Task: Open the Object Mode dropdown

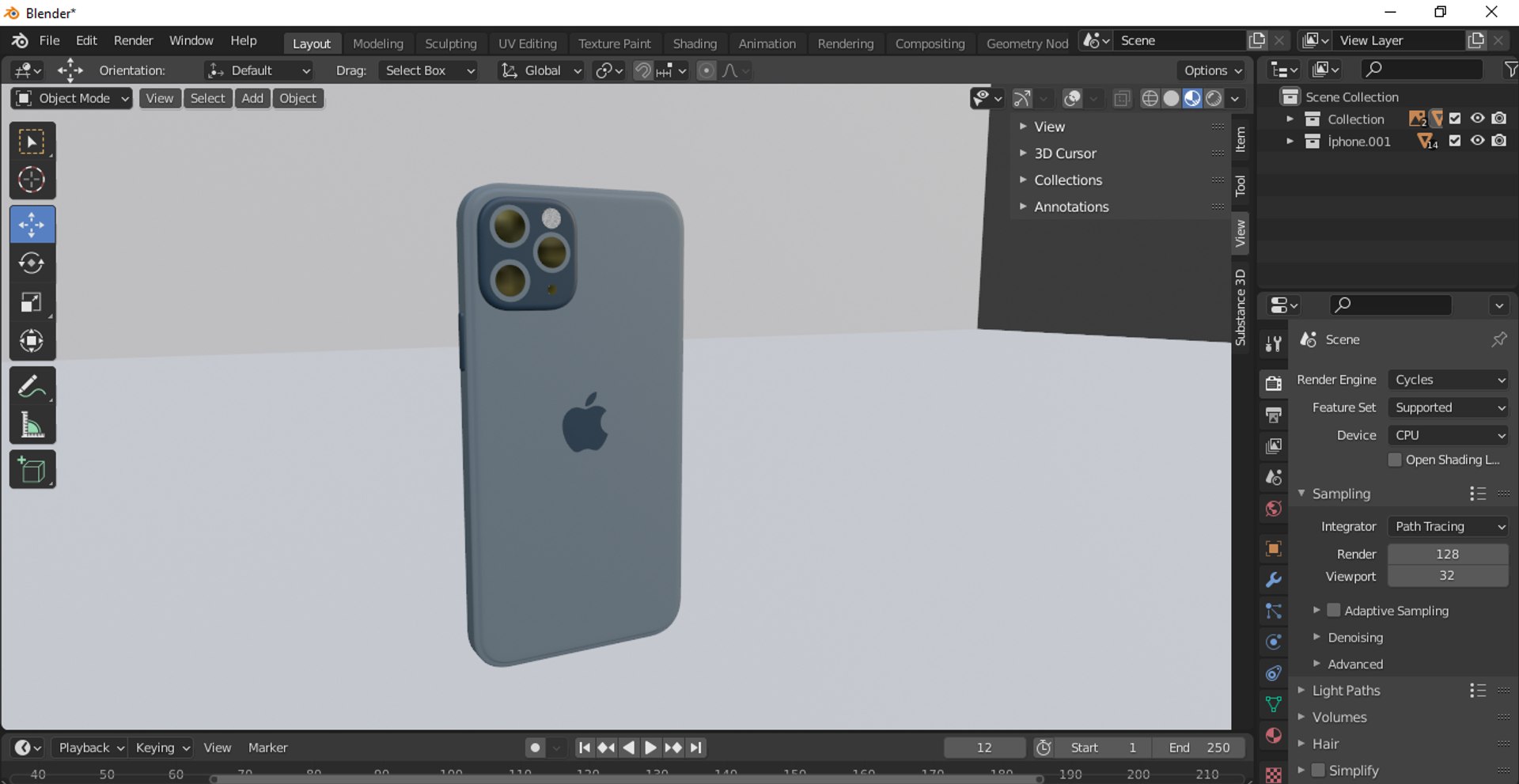Action: [x=71, y=98]
